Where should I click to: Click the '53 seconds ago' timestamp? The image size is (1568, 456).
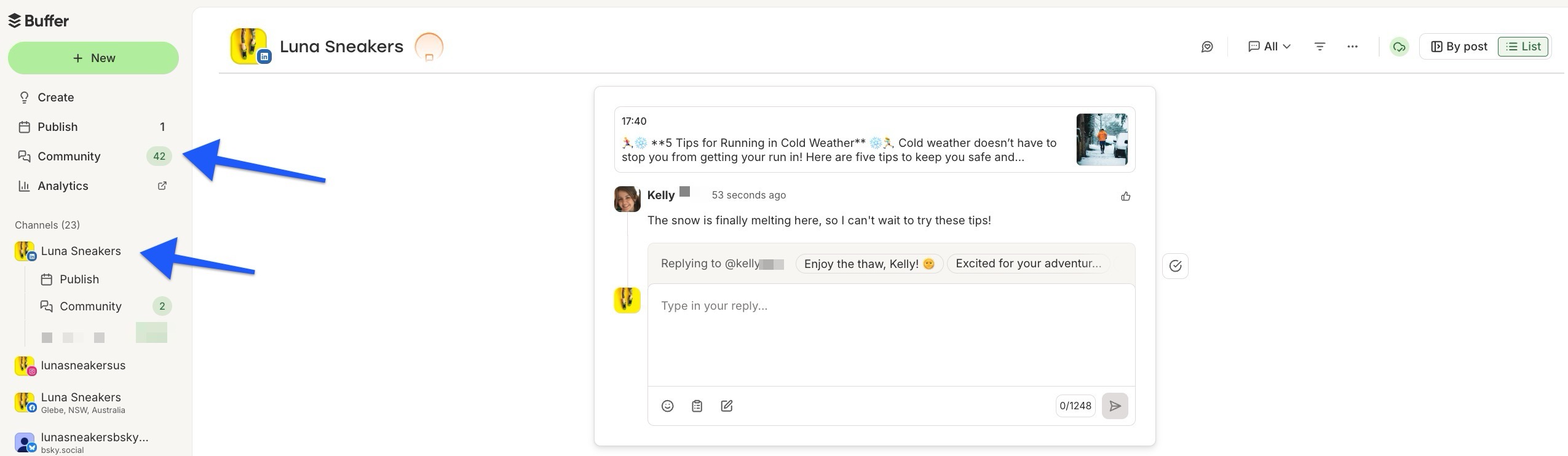click(748, 195)
